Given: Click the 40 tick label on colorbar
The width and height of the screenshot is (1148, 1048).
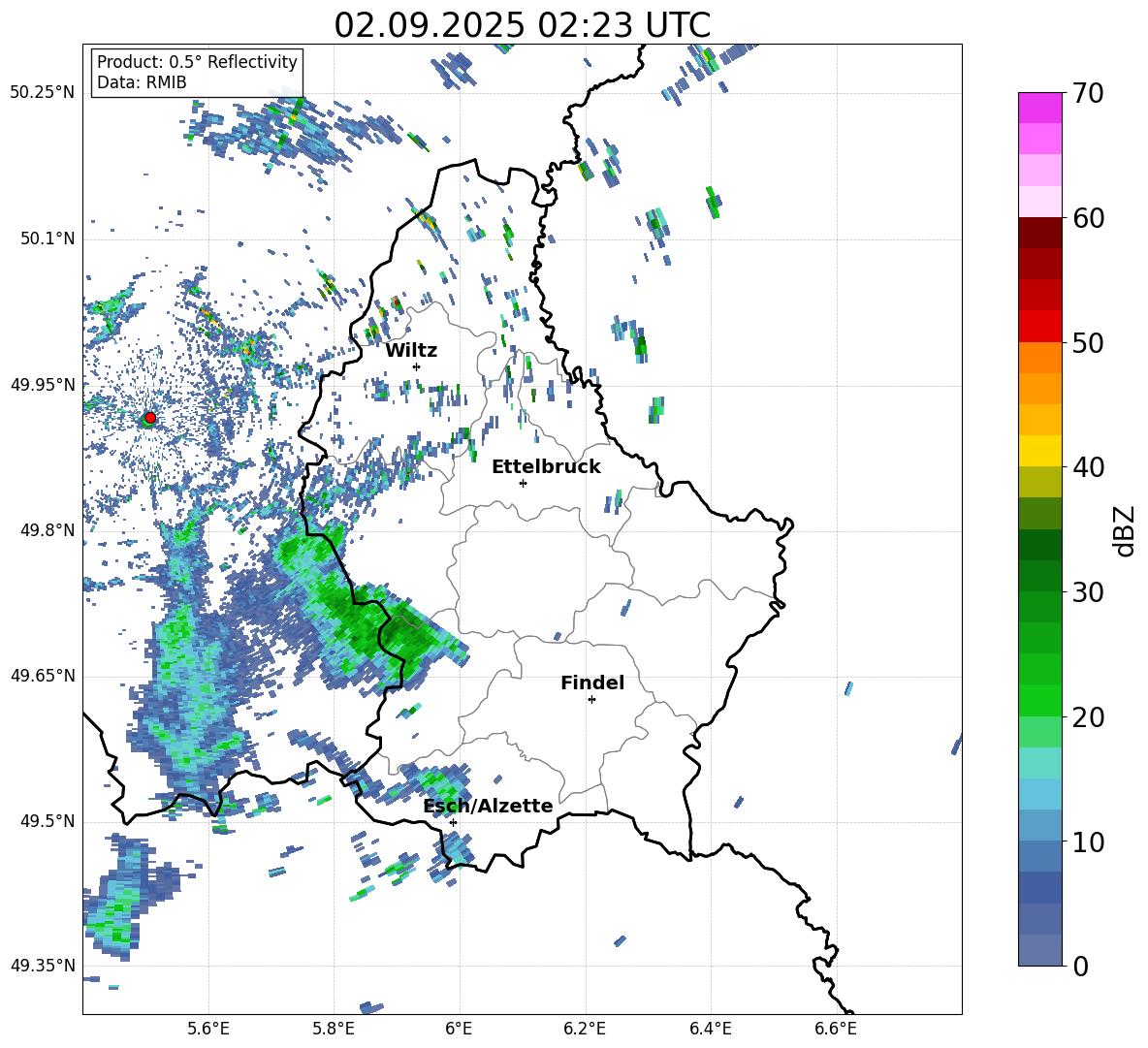Looking at the screenshot, I should 1089,467.
